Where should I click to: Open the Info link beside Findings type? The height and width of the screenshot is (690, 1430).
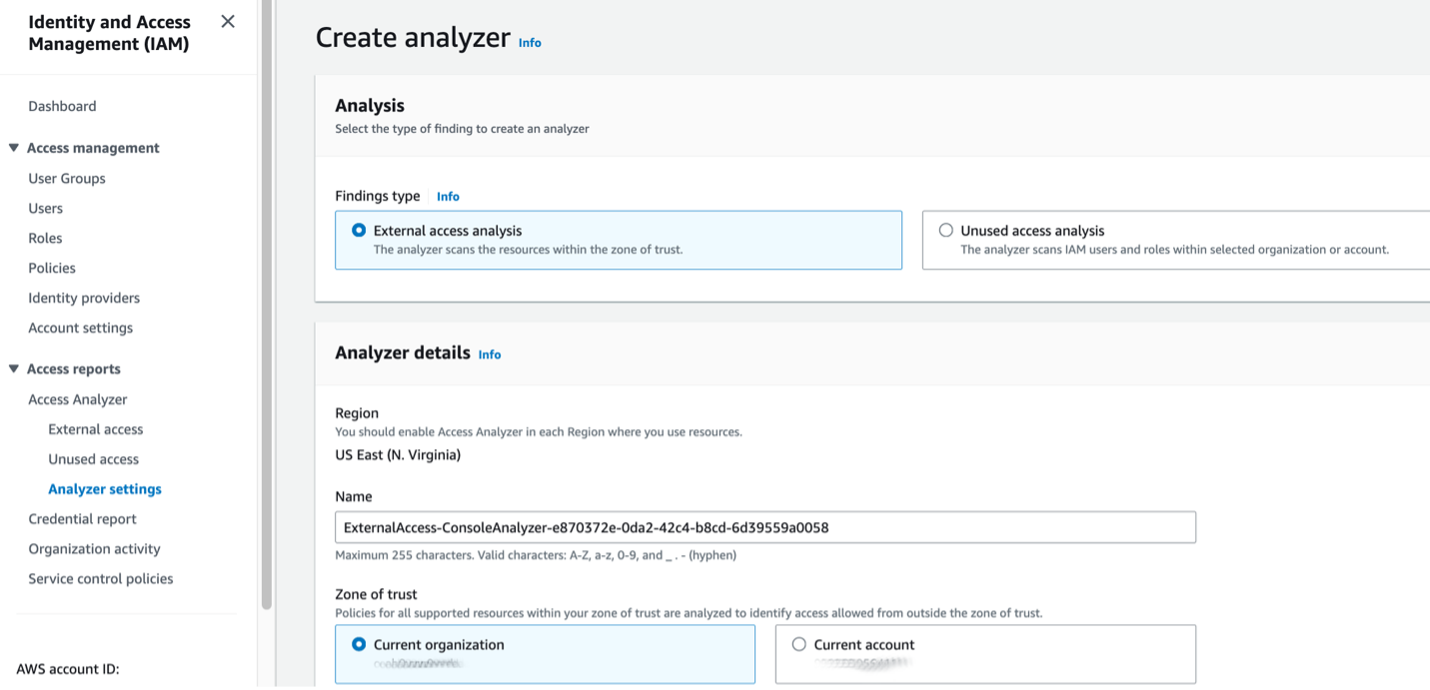[447, 196]
